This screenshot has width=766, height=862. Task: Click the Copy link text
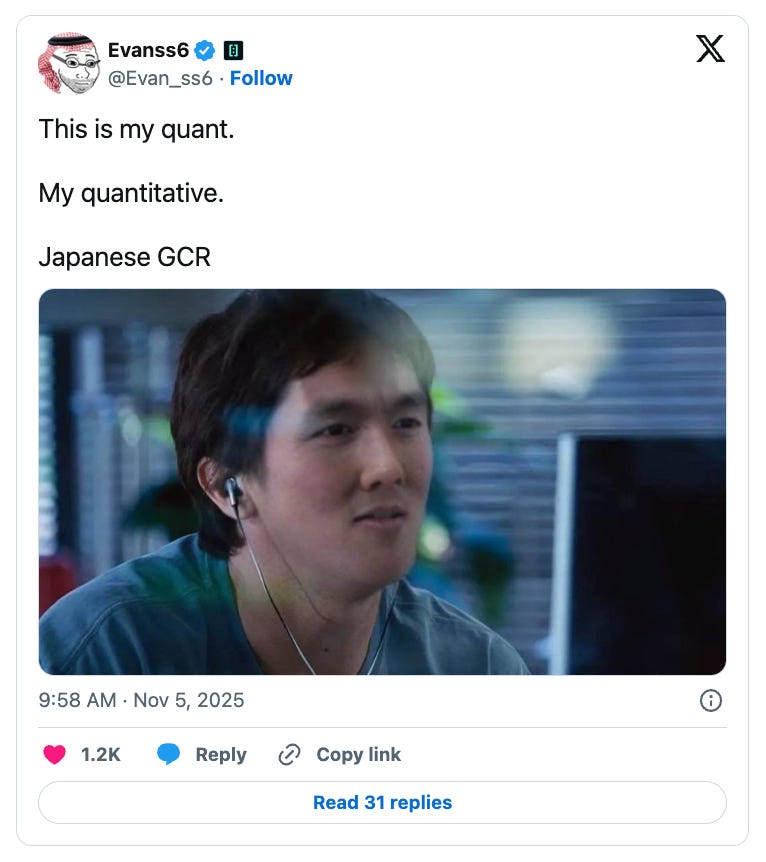(x=359, y=754)
